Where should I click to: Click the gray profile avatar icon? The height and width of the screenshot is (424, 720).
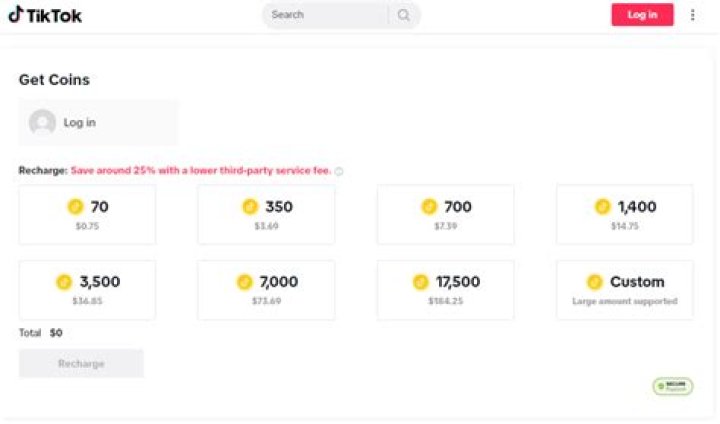pos(42,123)
